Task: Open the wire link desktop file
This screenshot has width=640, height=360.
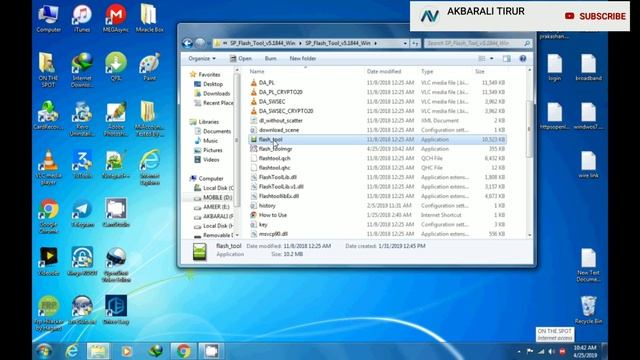Action: 589,165
